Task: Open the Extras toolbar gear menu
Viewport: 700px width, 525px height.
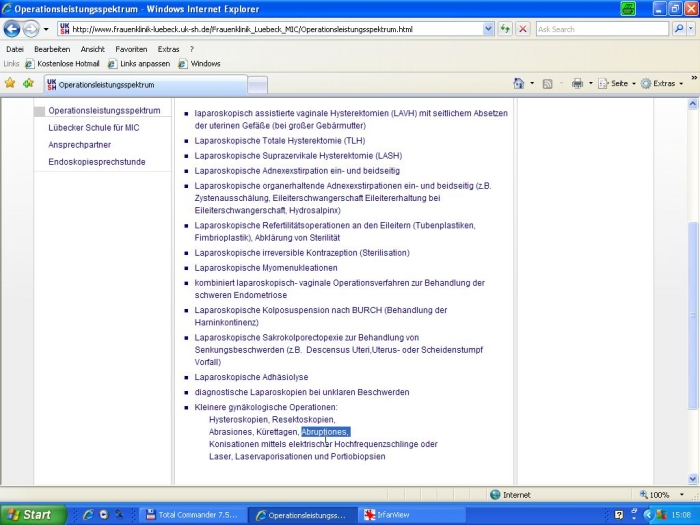Action: (x=662, y=83)
